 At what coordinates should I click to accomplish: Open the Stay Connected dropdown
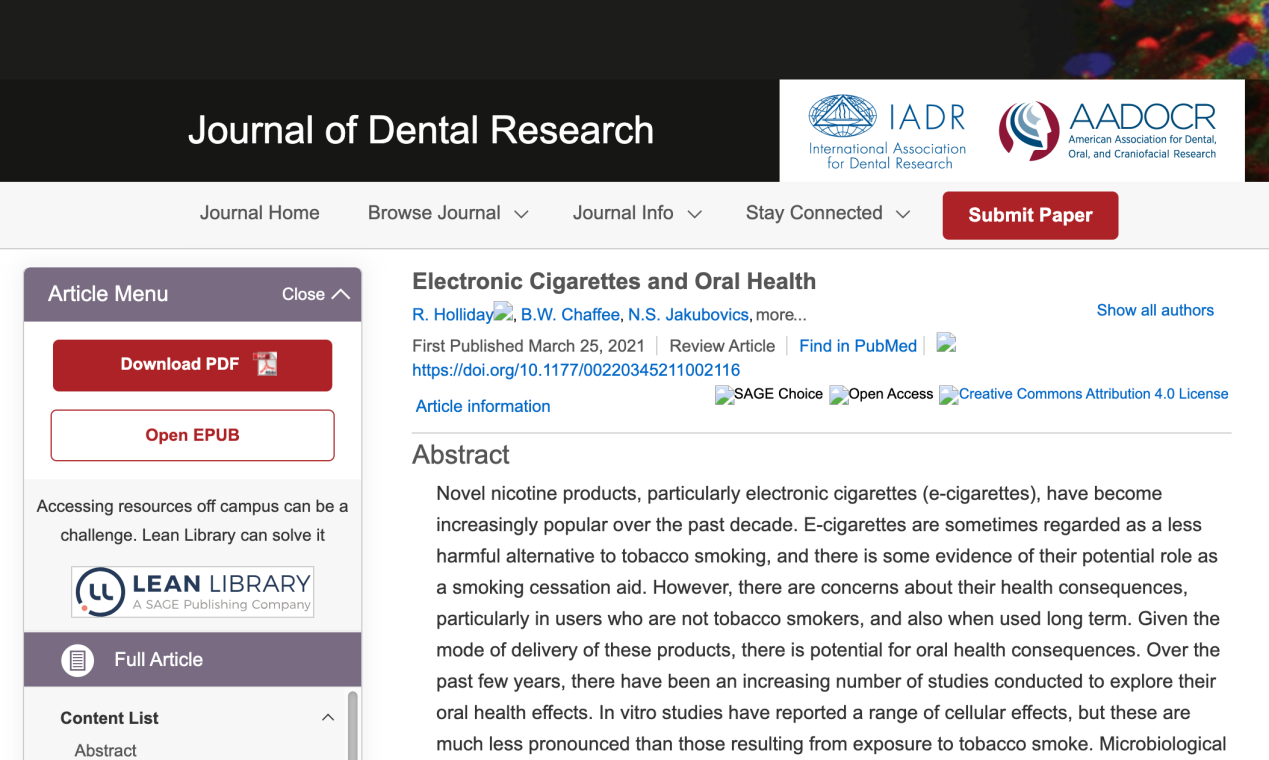click(827, 213)
